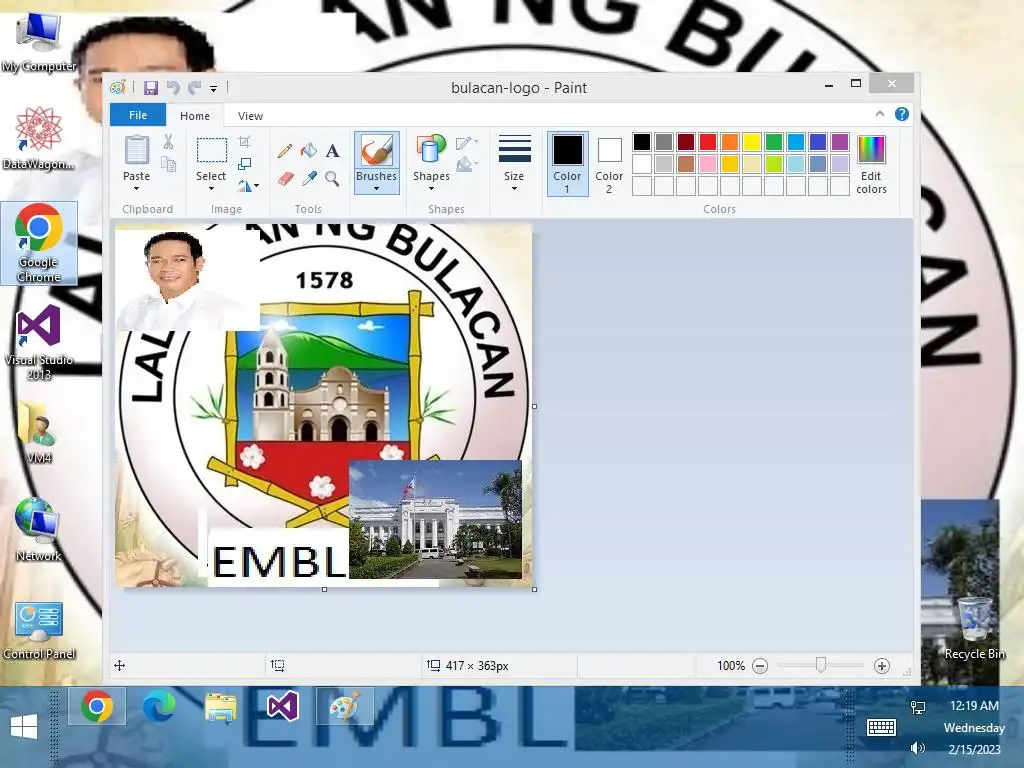Open Control Panel desktop icon
1024x768 pixels.
click(39, 630)
